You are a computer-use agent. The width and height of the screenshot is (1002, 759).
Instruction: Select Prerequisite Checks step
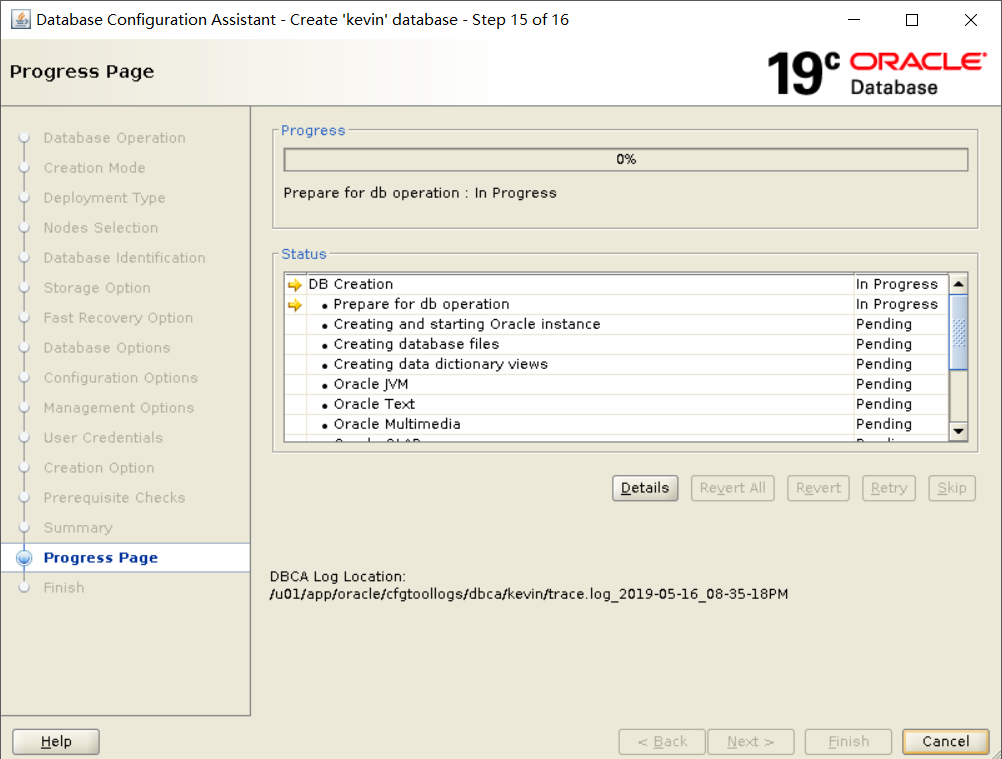click(114, 498)
